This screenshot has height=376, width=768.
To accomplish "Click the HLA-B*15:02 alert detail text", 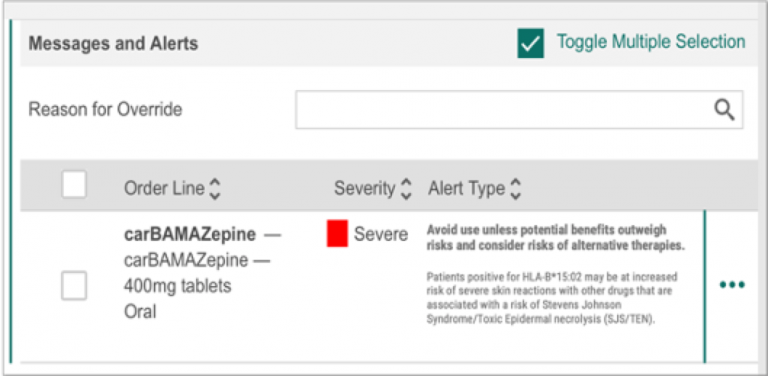I will (x=552, y=299).
